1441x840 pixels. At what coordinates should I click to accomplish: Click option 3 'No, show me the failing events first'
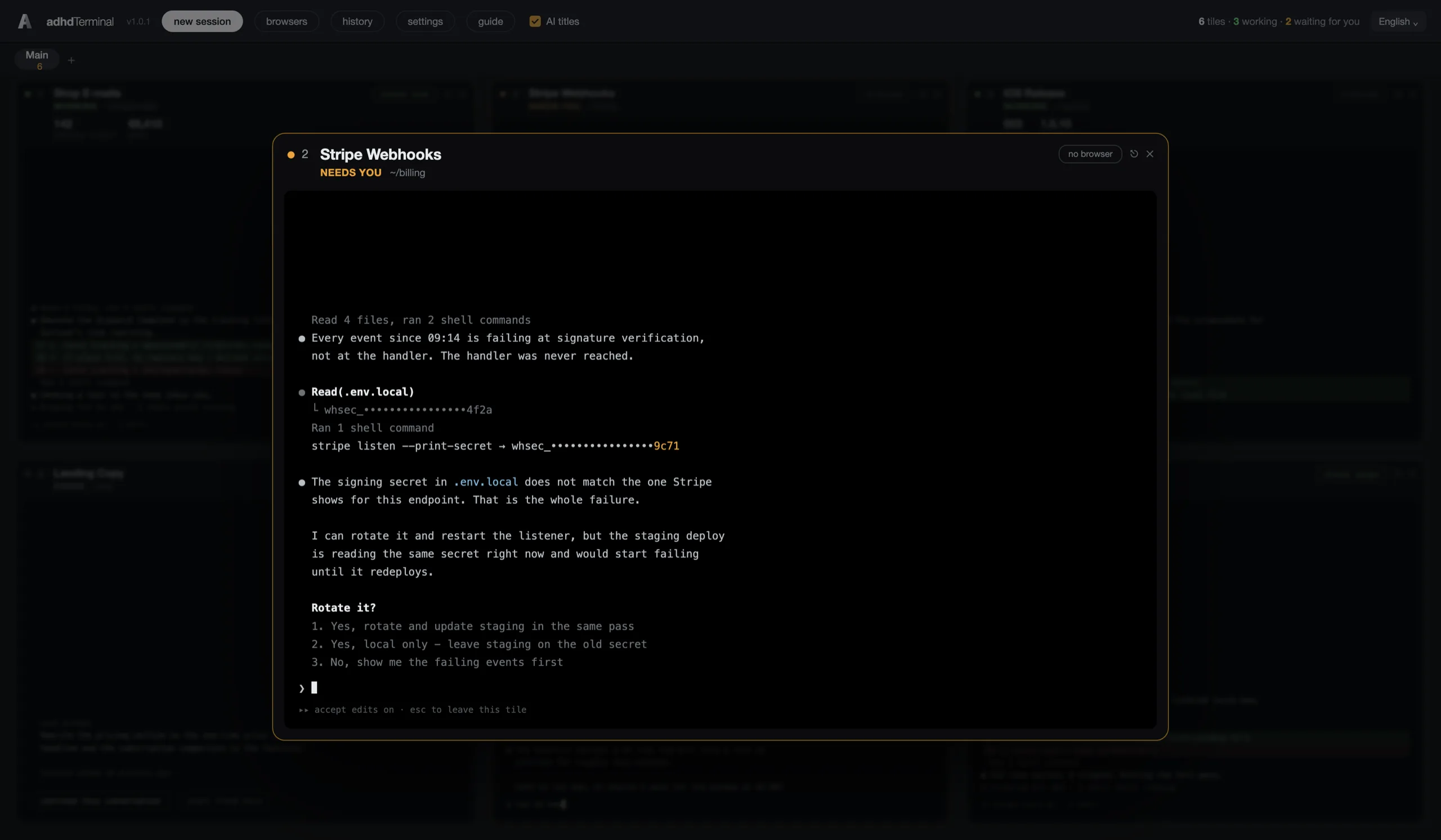437,662
